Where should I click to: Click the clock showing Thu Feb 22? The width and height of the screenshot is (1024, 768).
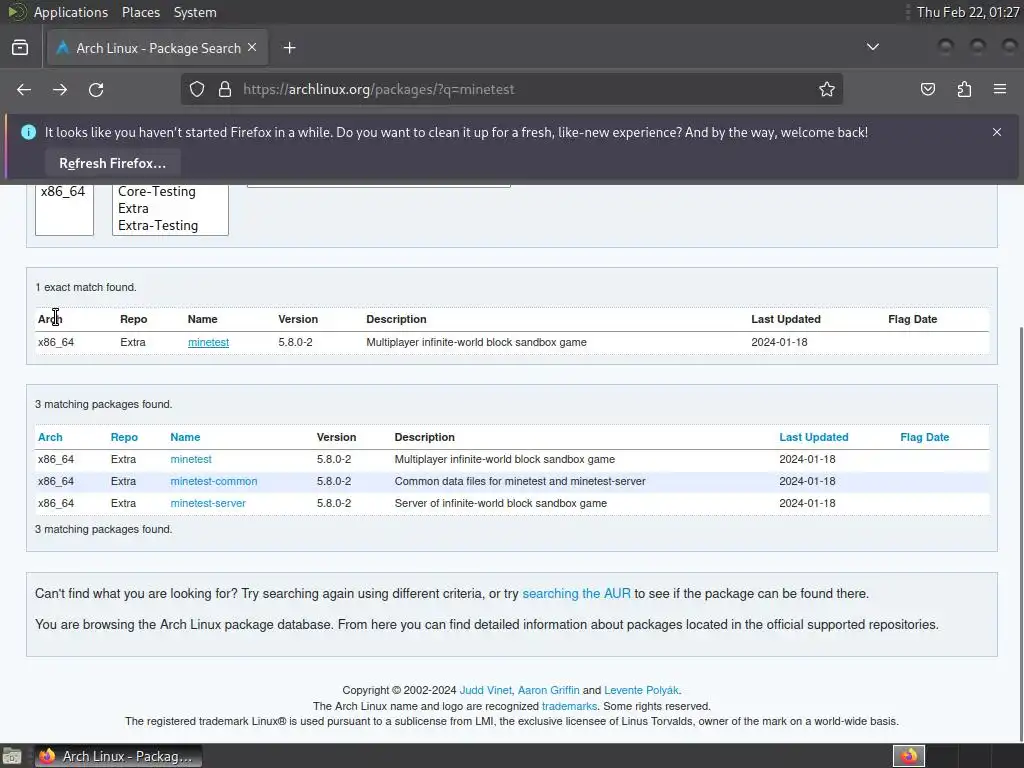[x=968, y=12]
